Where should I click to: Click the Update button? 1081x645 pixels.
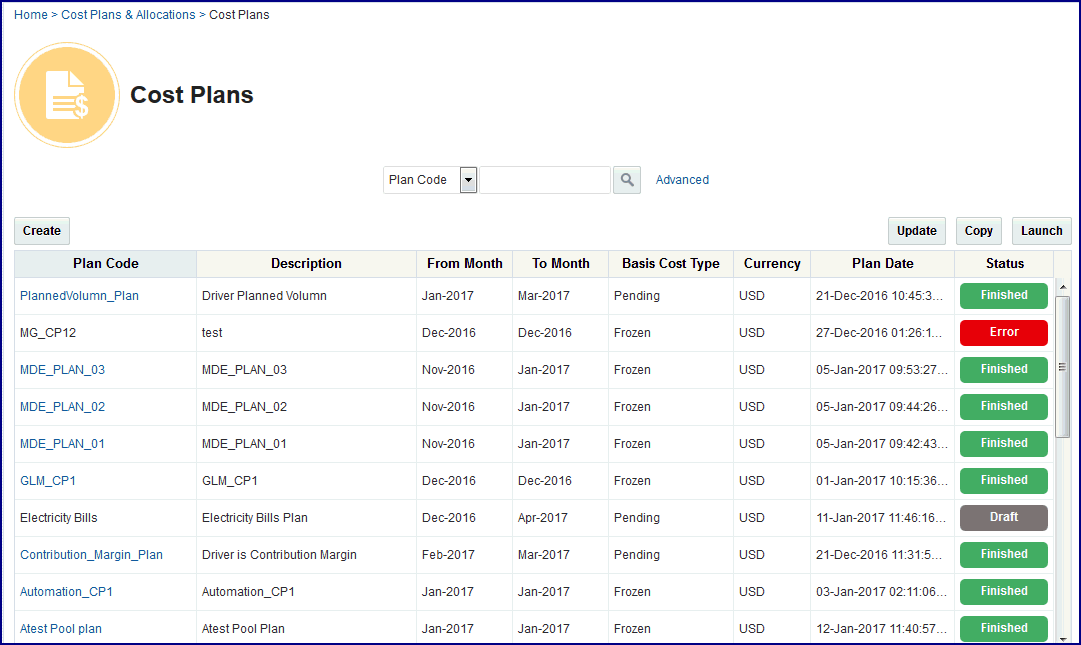tap(916, 231)
